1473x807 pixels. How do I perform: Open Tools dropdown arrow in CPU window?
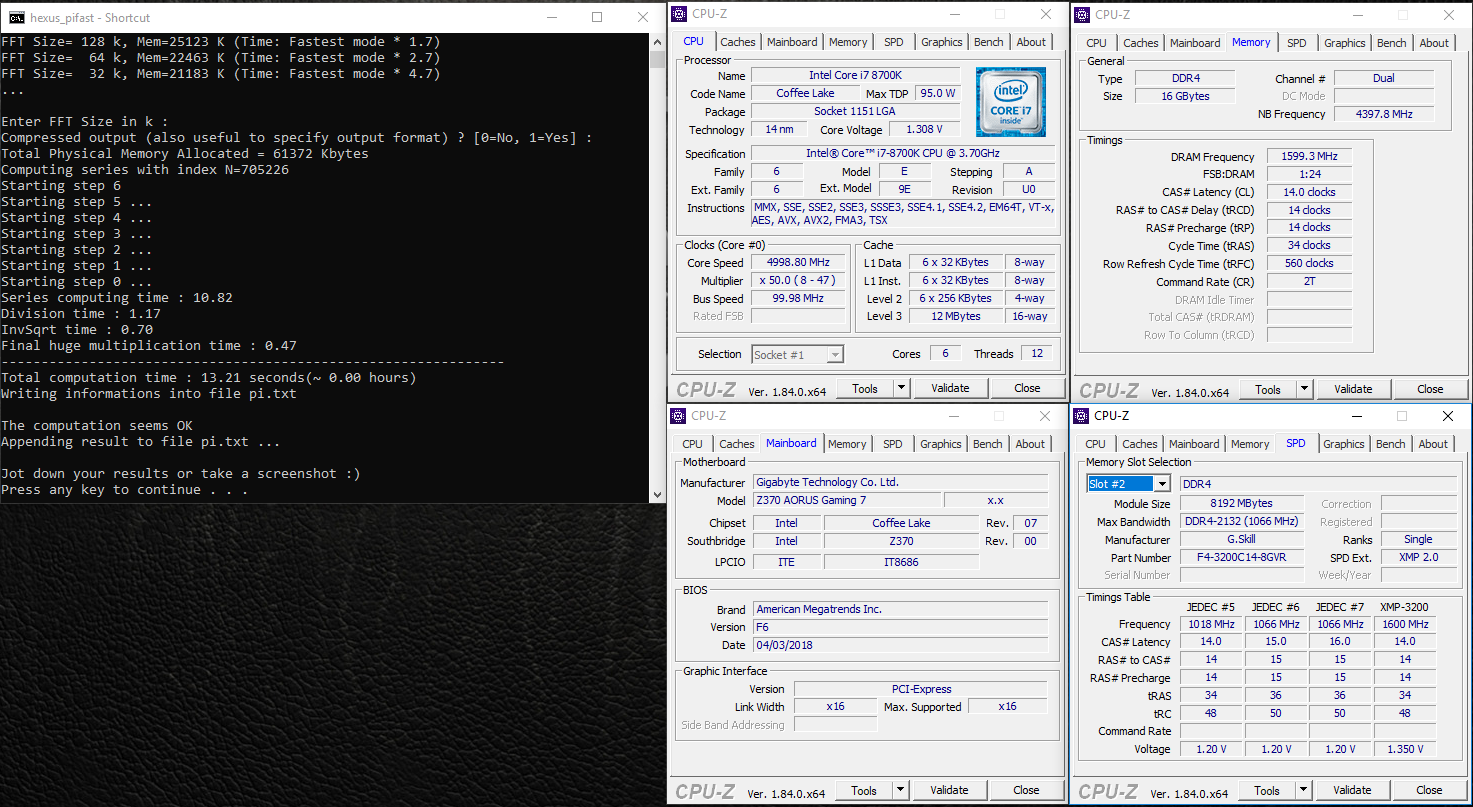901,388
